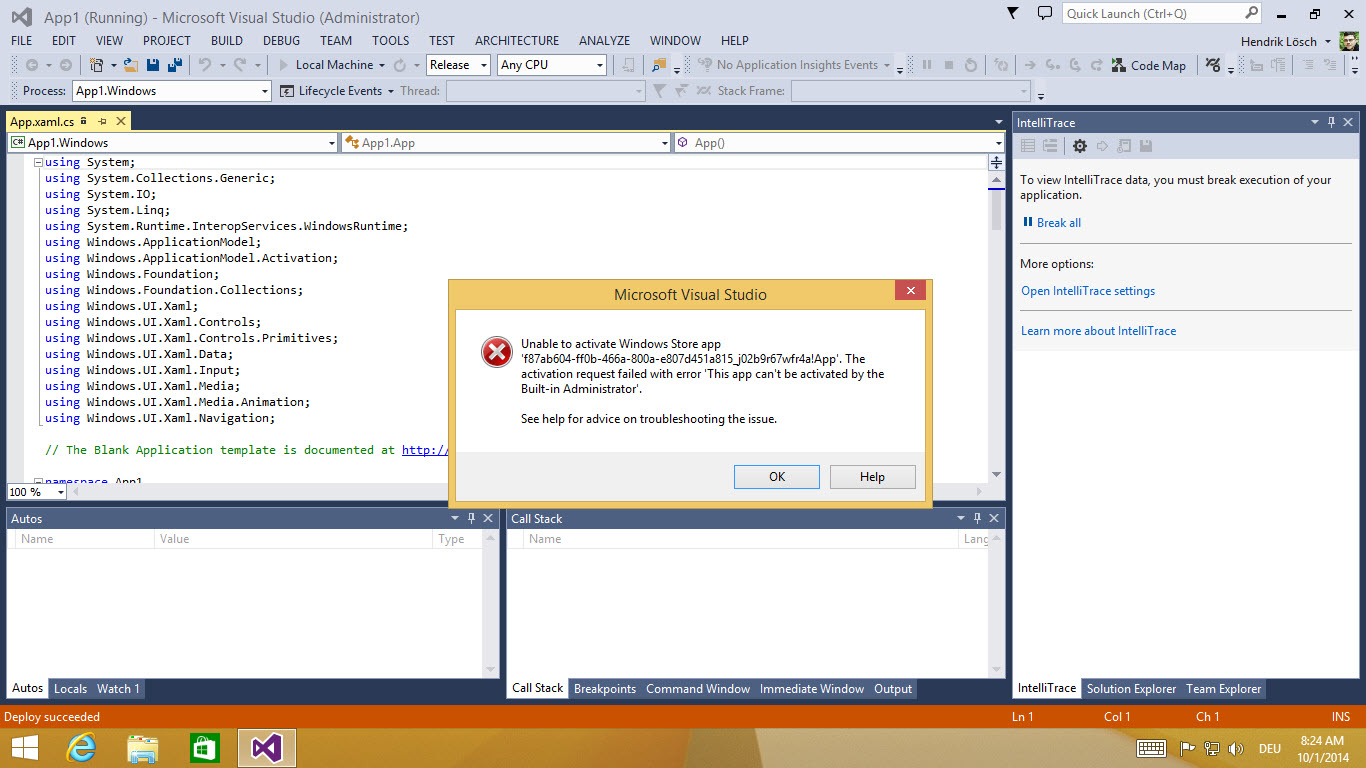
Task: Open IntelliTrace settings gear icon
Action: coord(1080,146)
